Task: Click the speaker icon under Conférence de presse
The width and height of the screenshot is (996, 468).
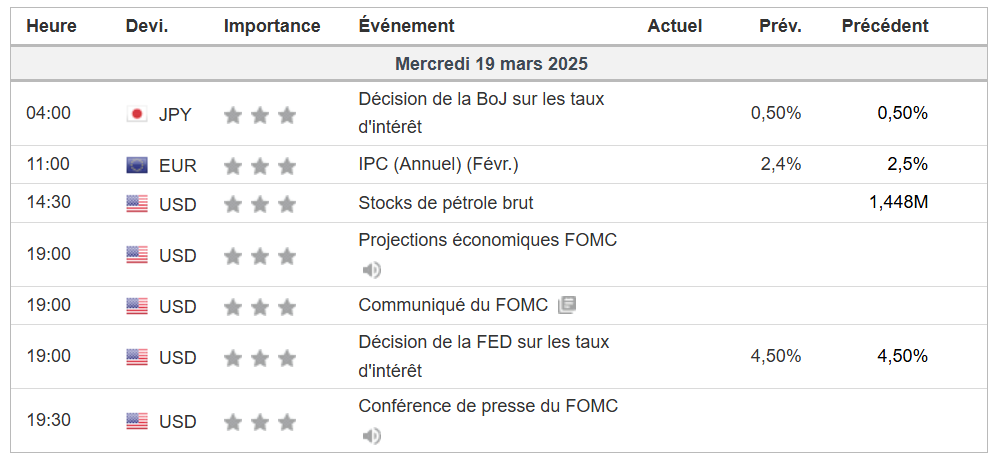Action: tap(372, 435)
